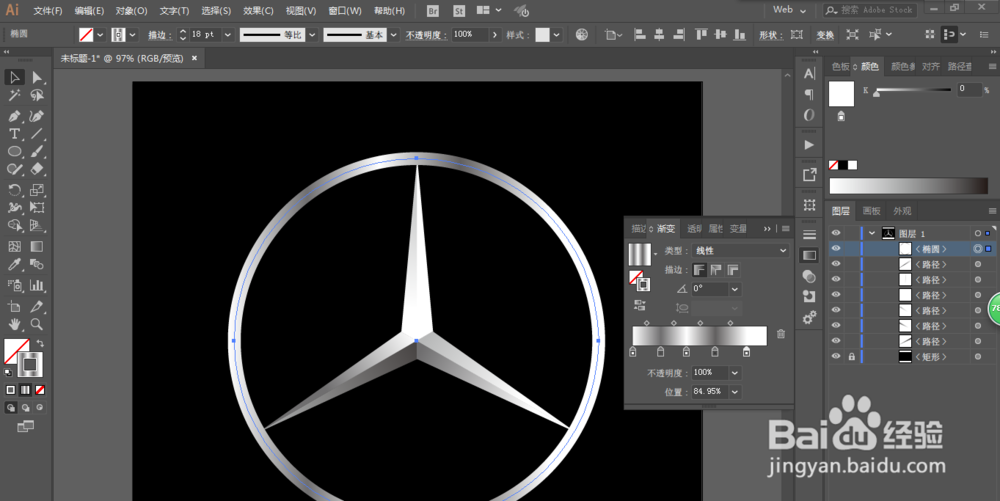Select the Column Graph tool
The width and height of the screenshot is (1000, 501).
37,285
